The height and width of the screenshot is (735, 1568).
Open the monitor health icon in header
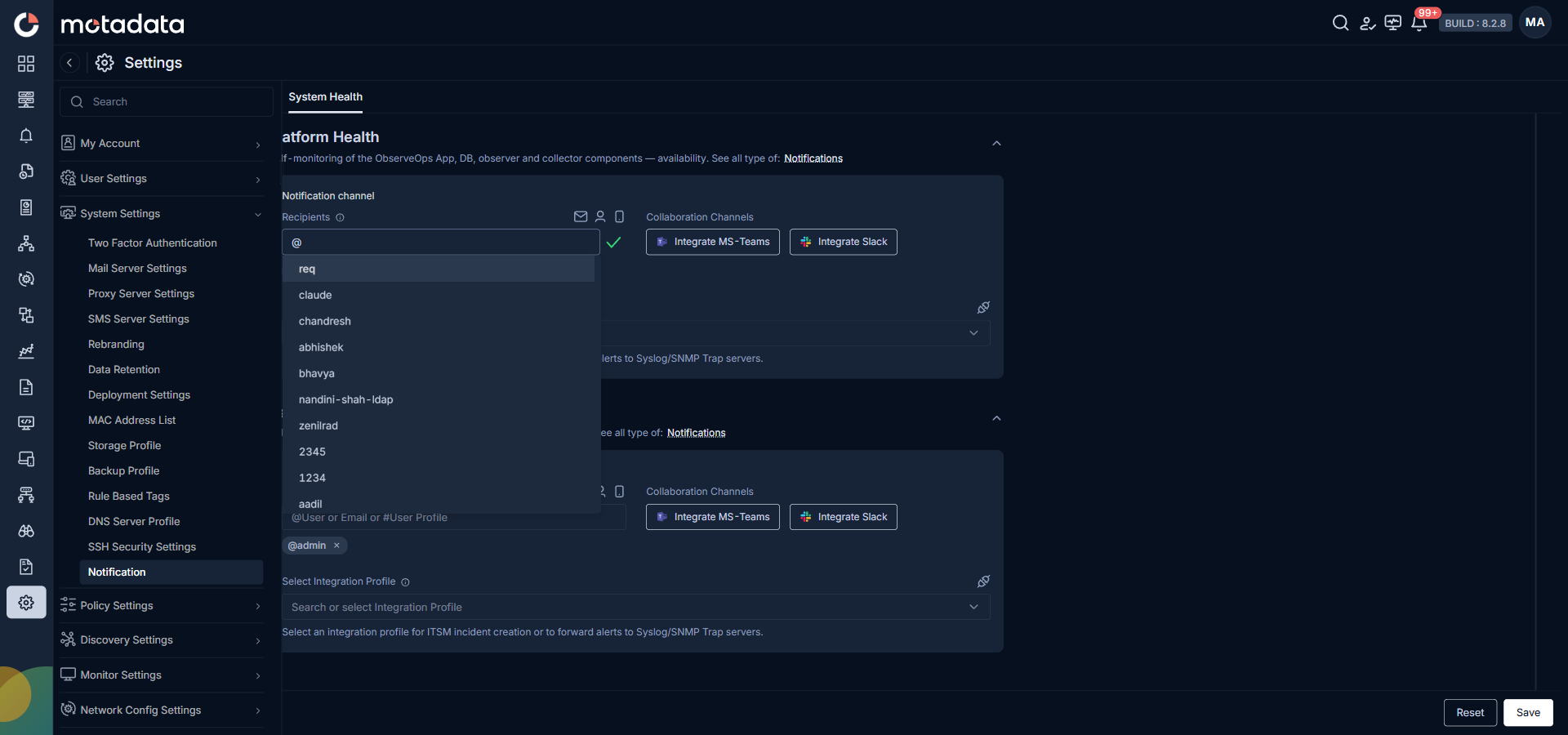pos(1393,23)
